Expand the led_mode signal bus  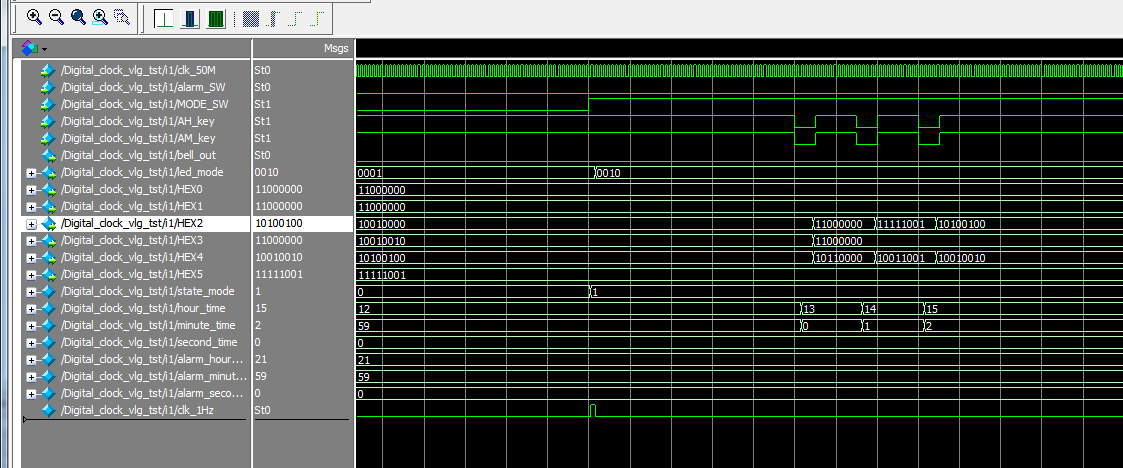(32, 173)
